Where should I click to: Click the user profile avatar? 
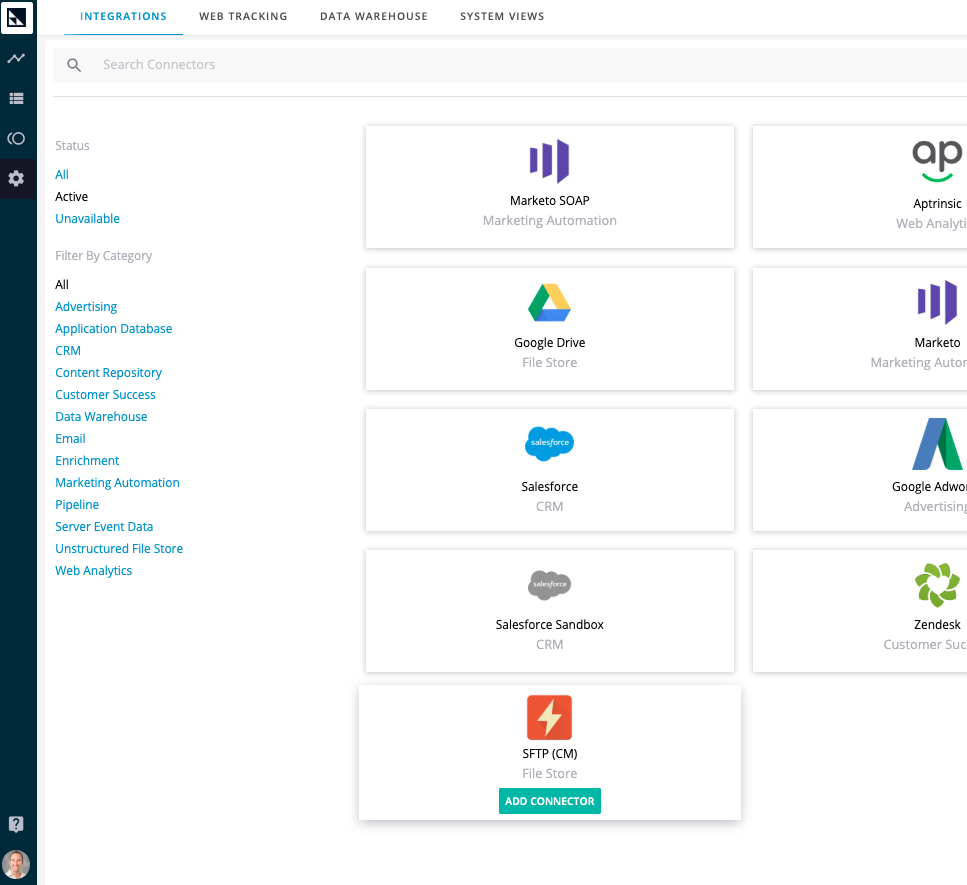17,865
